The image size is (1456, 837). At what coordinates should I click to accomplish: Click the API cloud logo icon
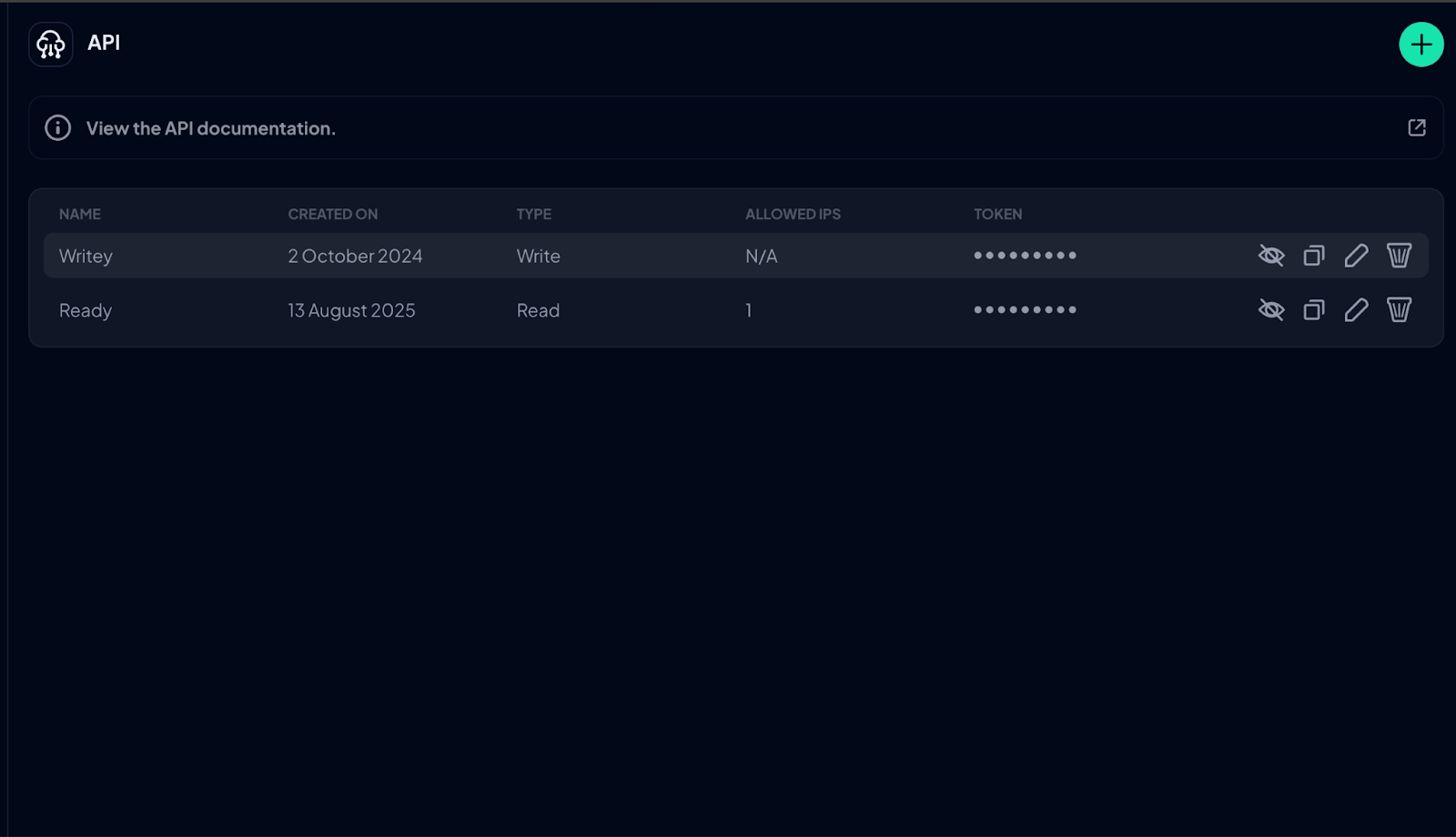[51, 45]
